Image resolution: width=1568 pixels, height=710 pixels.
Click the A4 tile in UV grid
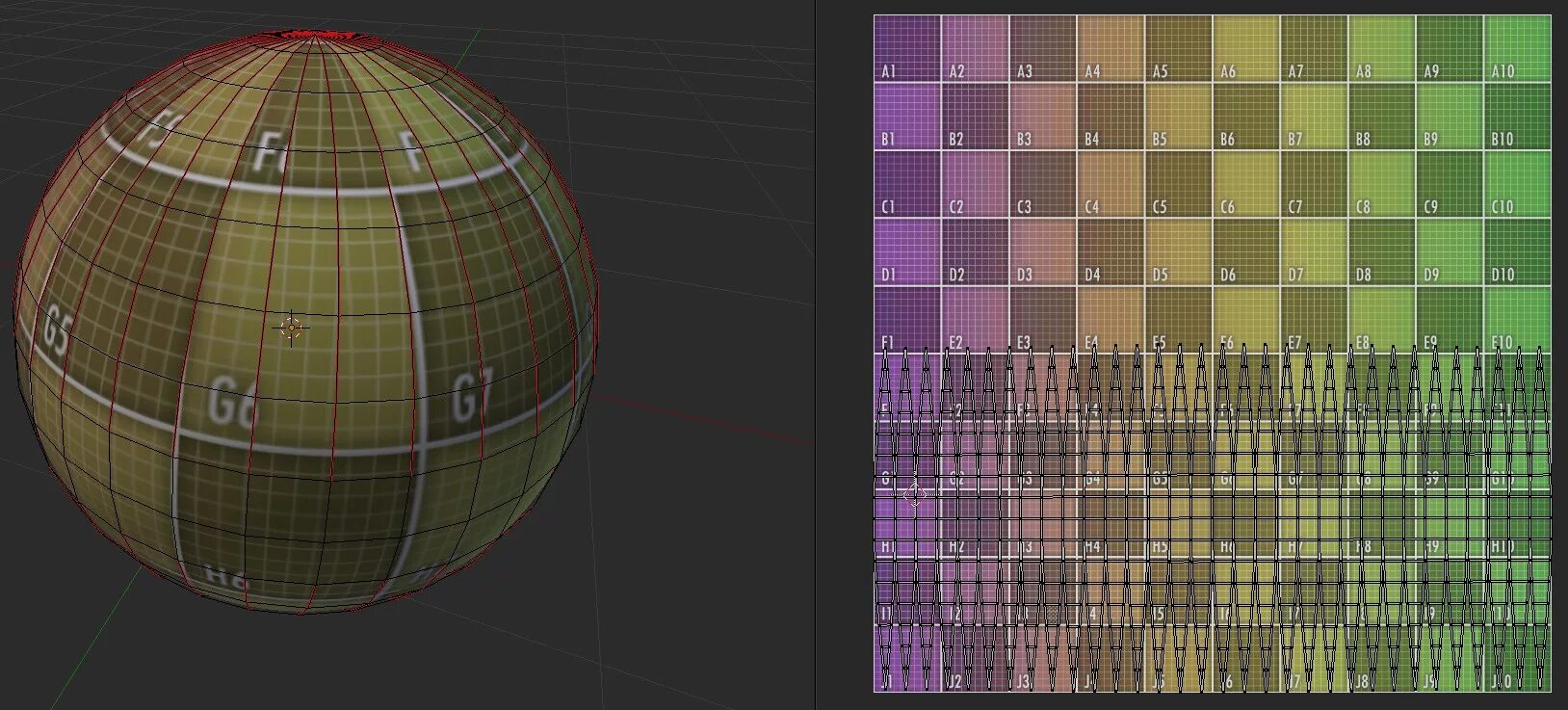tap(1111, 48)
